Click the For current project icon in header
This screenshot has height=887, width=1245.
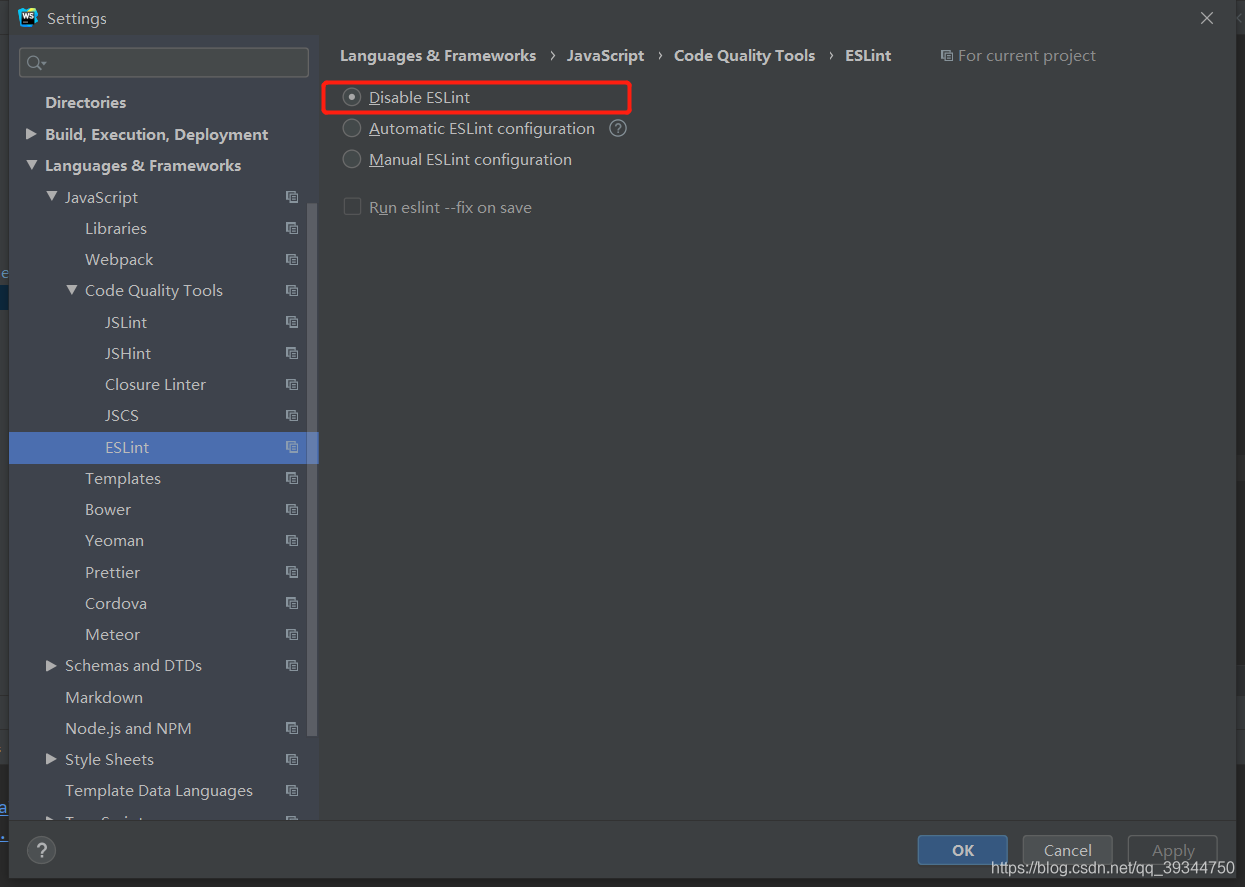point(946,55)
